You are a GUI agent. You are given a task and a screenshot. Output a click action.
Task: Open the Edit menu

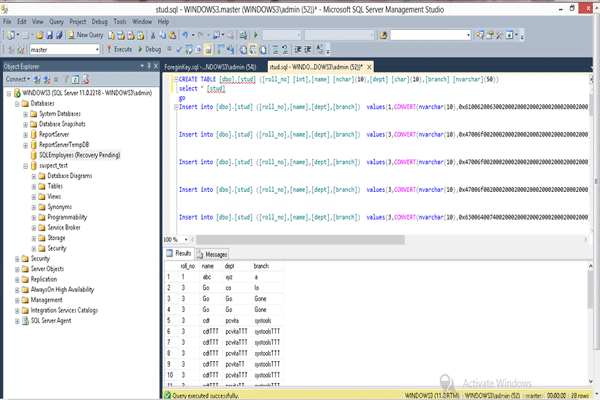click(x=21, y=21)
